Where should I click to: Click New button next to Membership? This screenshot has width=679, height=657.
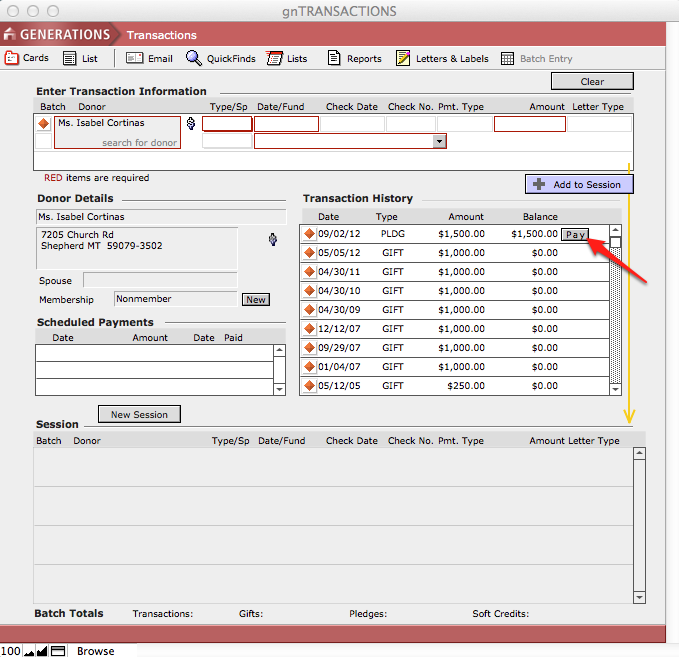point(255,300)
